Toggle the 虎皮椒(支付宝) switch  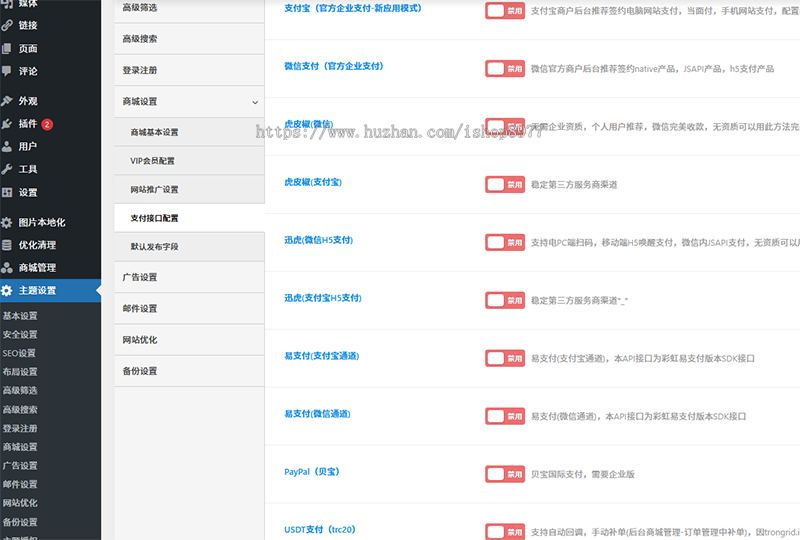[x=505, y=184]
